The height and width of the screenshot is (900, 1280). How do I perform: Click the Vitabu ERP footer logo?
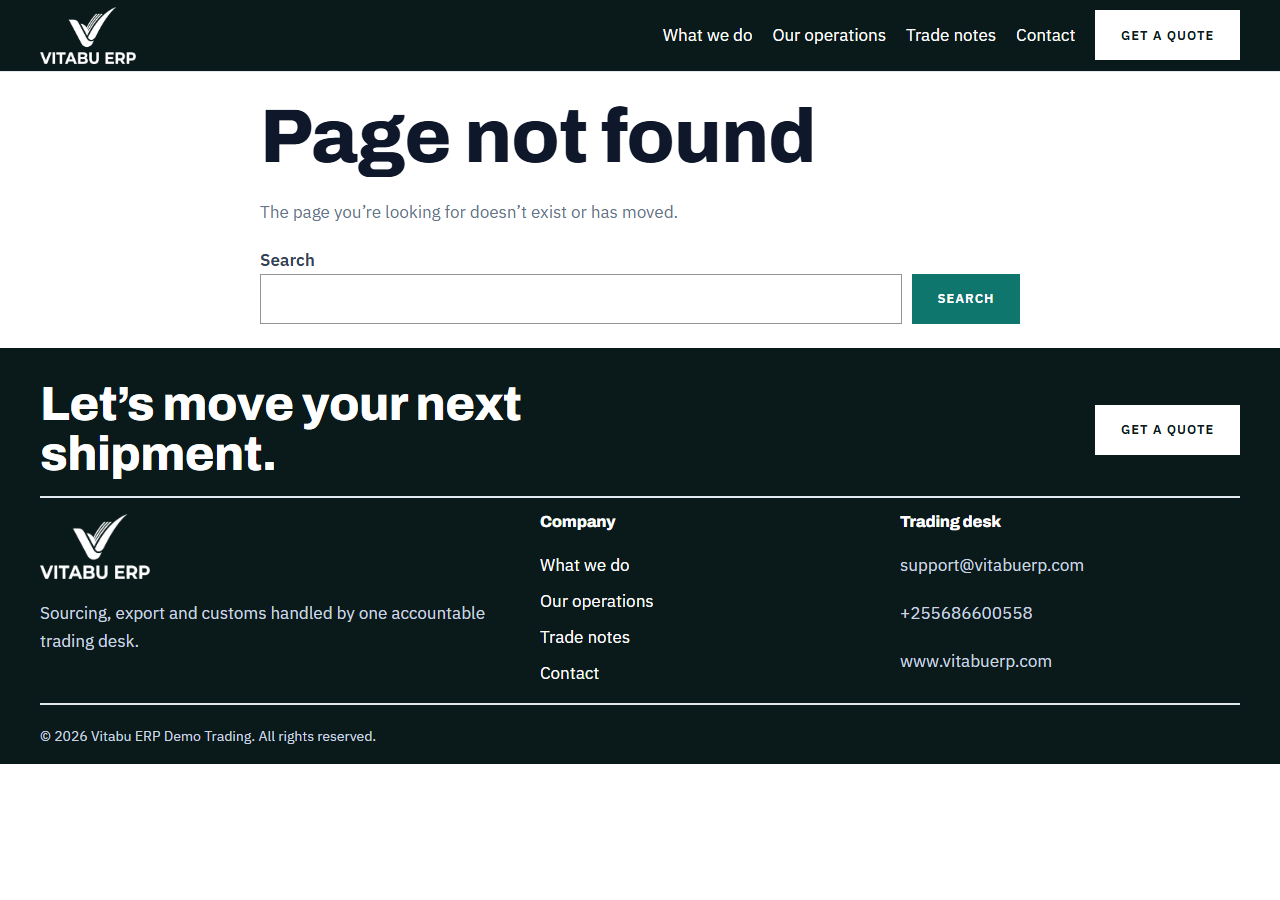pos(95,547)
